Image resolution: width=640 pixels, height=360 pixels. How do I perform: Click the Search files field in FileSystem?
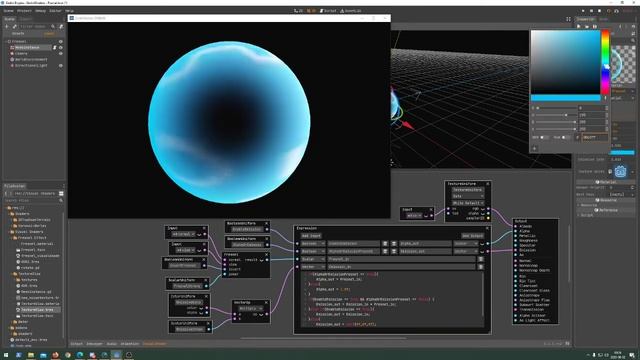click(x=33, y=200)
